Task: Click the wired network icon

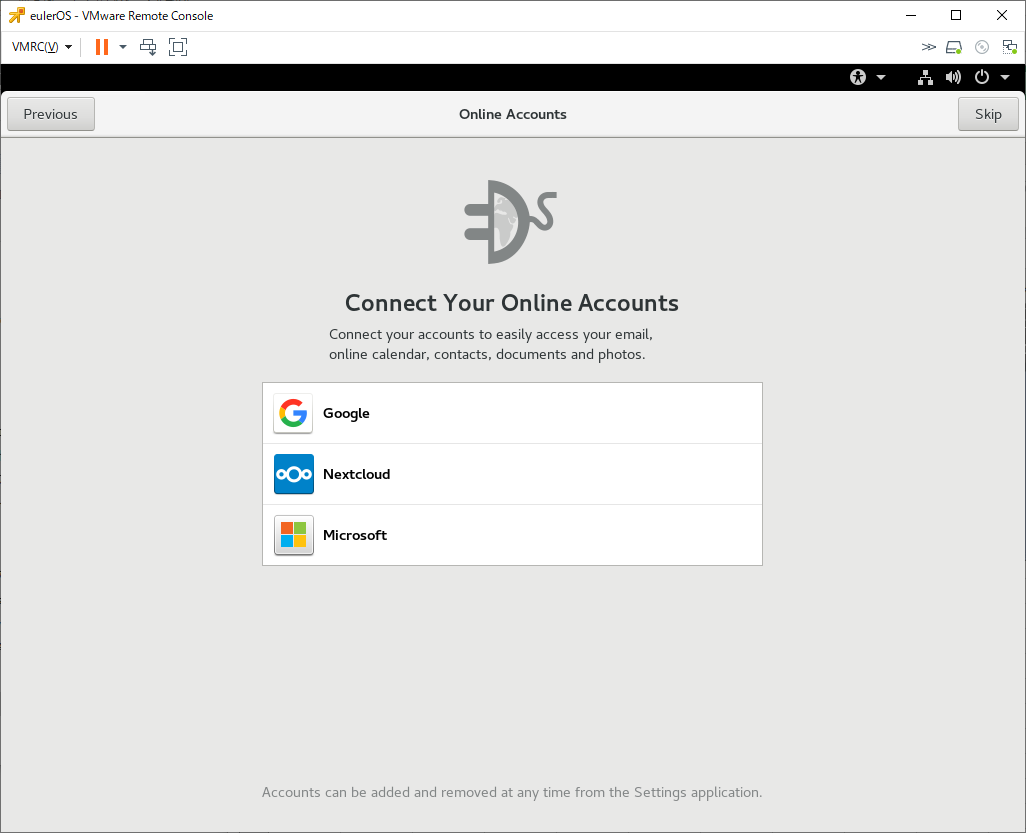Action: pyautogui.click(x=925, y=77)
